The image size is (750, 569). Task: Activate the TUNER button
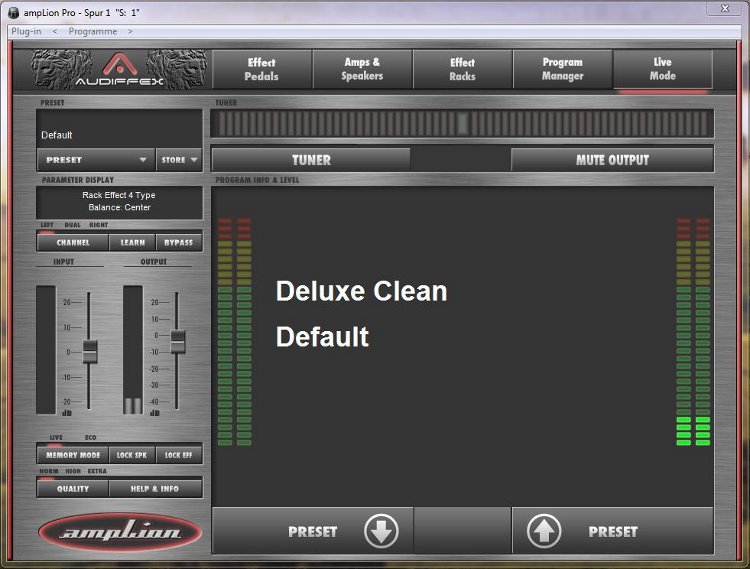311,160
